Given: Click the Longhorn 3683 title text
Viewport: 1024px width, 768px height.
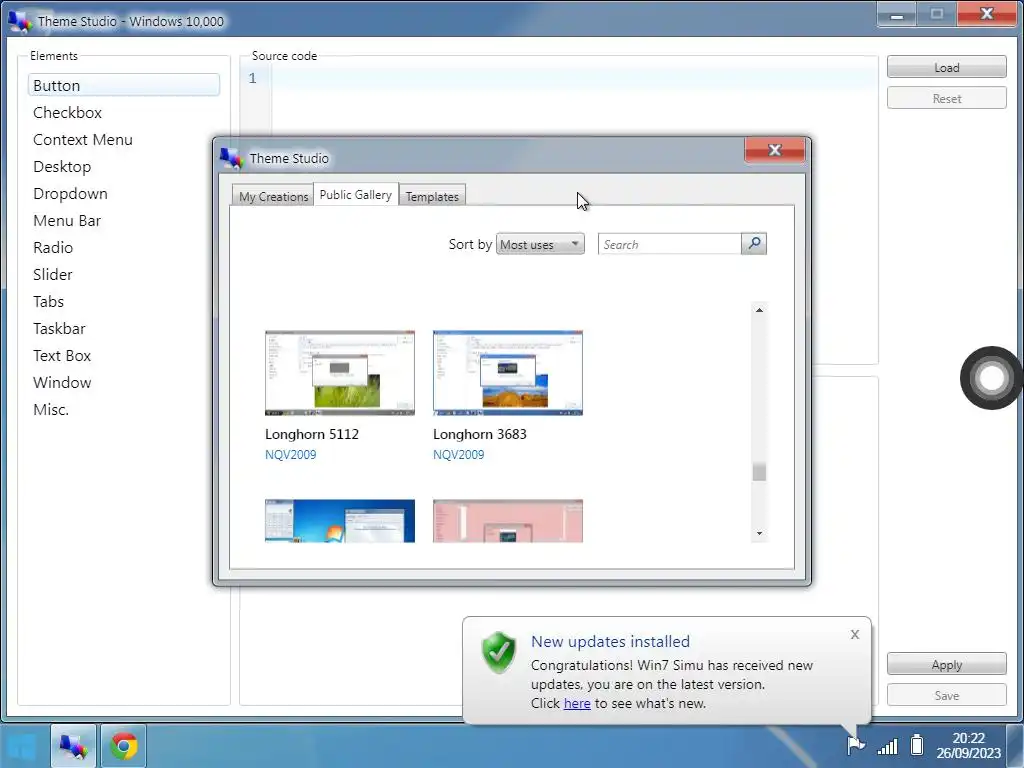Looking at the screenshot, I should (479, 434).
